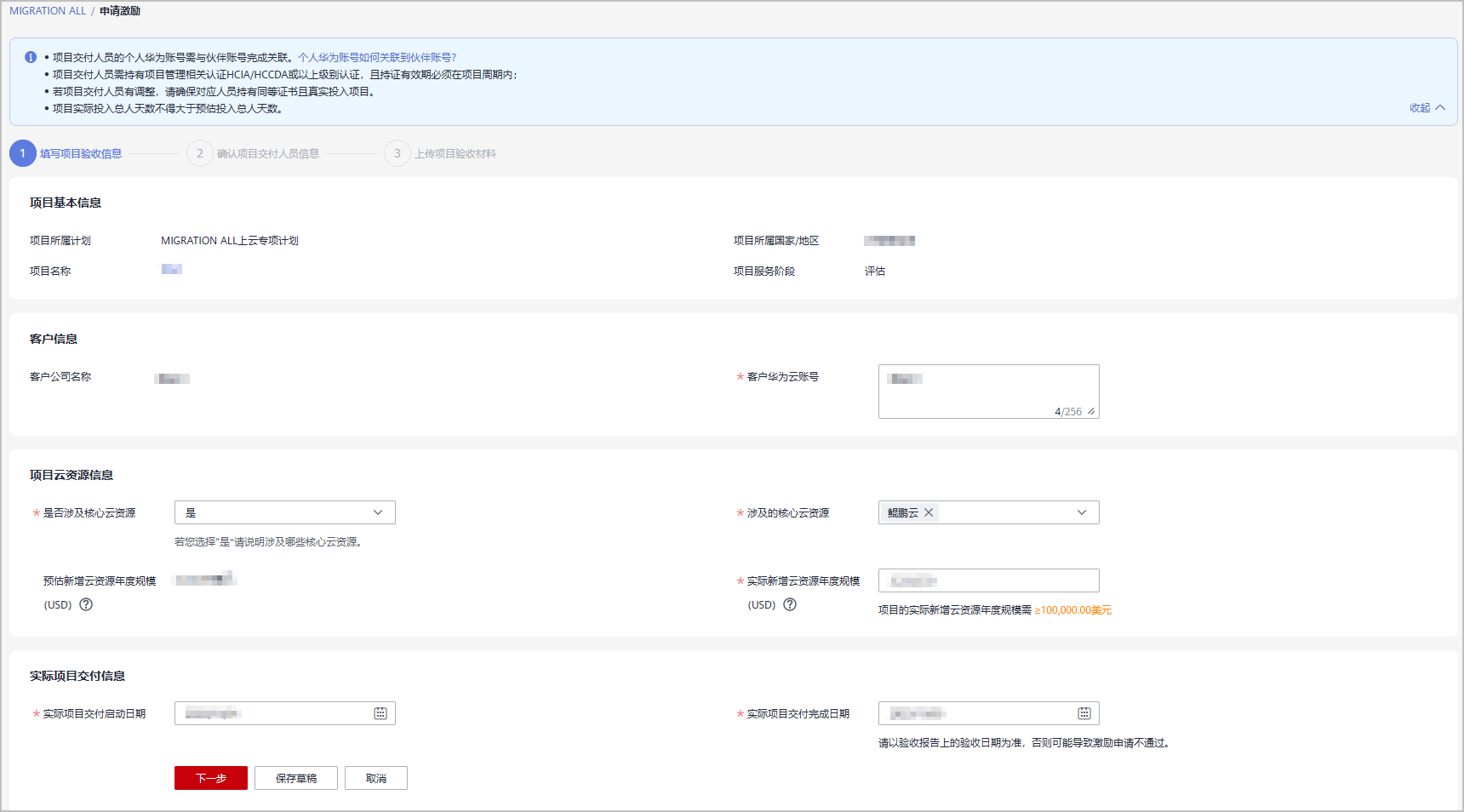
Task: Expand the 是否涉及核心云资源 dropdown
Action: (x=284, y=512)
